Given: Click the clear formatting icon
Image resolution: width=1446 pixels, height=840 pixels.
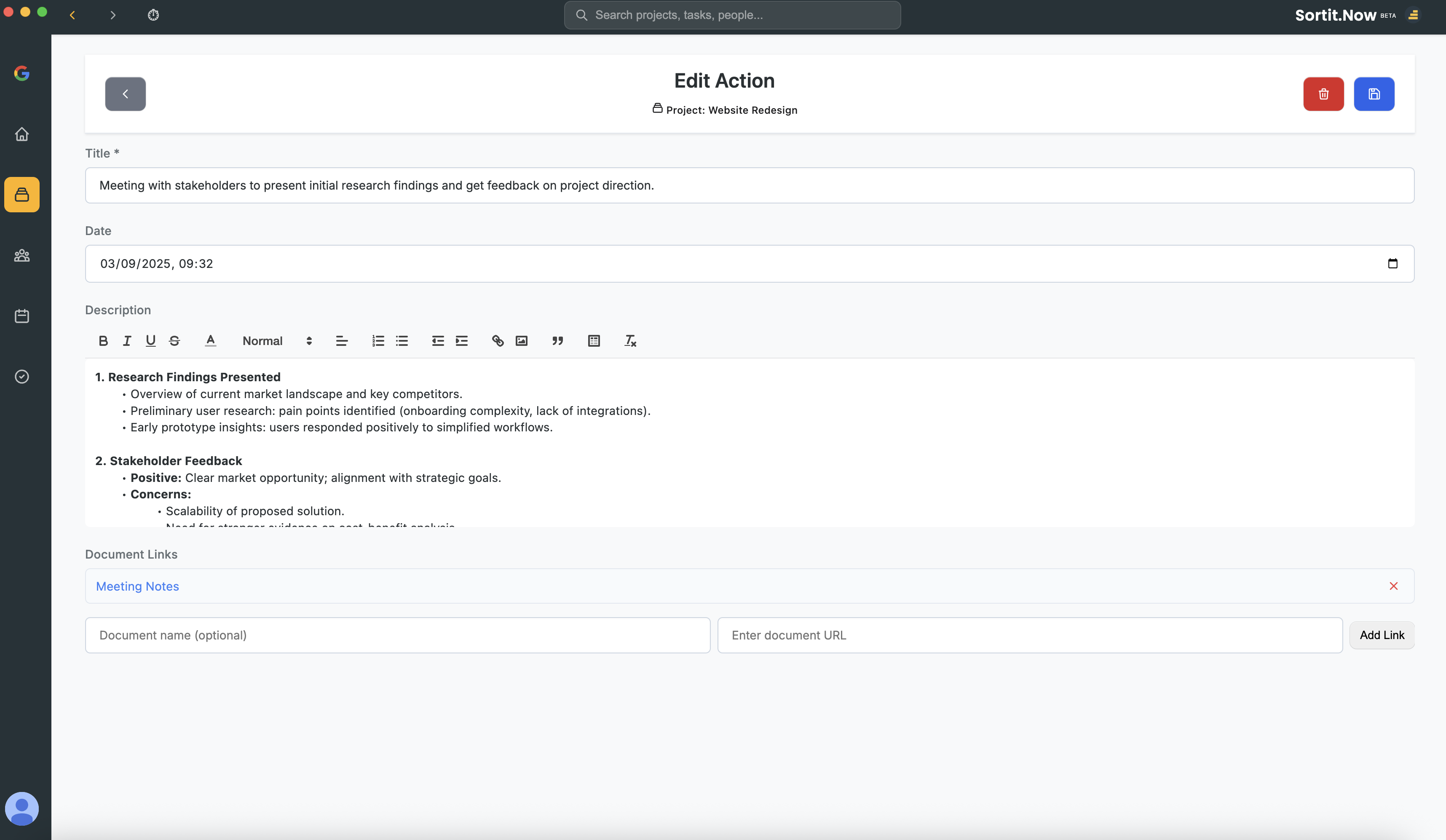Looking at the screenshot, I should 630,341.
